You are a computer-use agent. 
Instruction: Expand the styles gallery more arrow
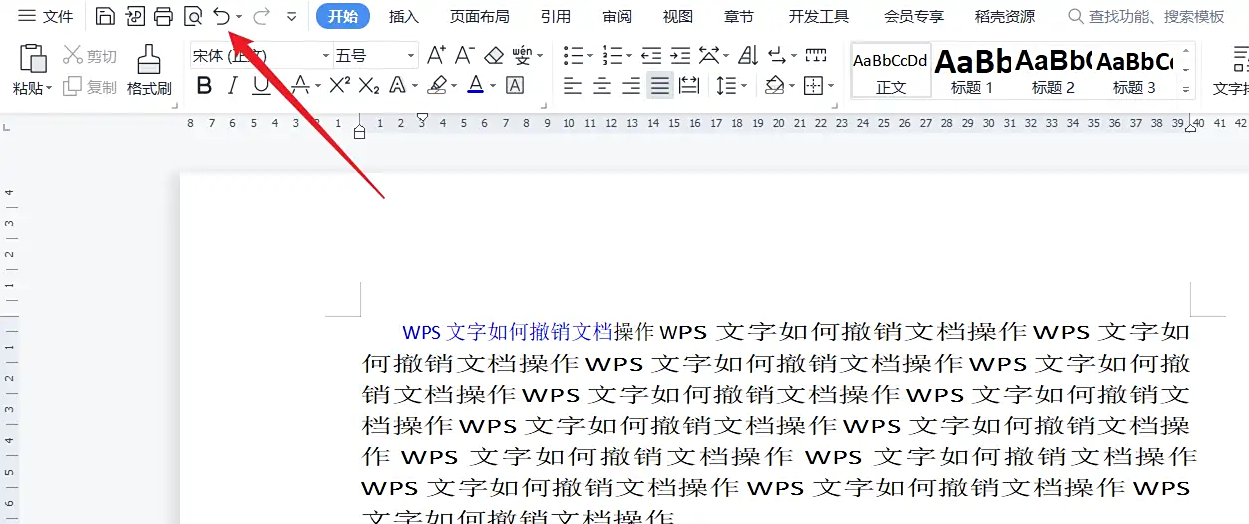pyautogui.click(x=1187, y=90)
